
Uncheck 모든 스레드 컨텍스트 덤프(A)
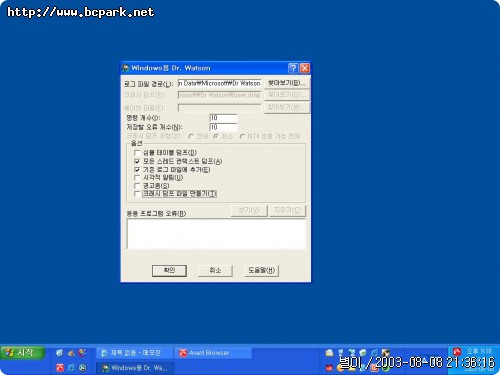tap(137, 161)
